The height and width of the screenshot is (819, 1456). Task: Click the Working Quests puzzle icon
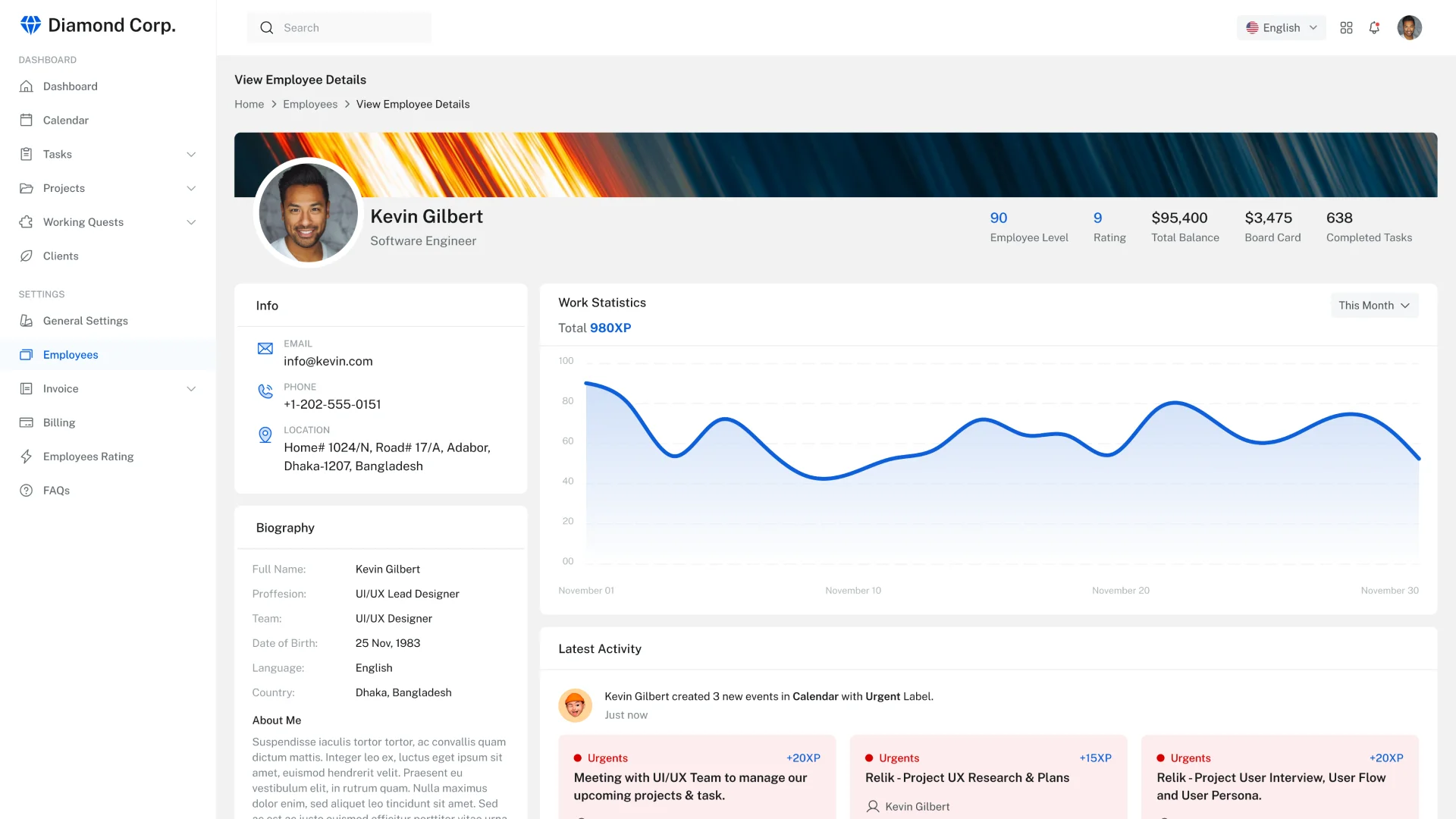pyautogui.click(x=27, y=222)
